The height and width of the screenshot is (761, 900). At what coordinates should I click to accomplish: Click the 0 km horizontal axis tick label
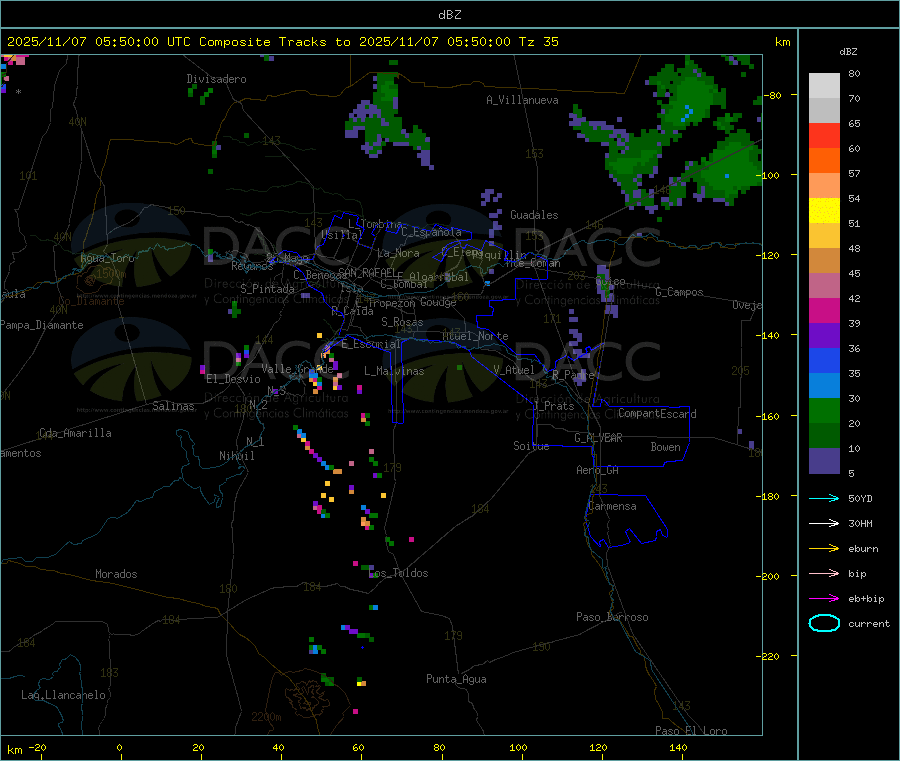119,747
